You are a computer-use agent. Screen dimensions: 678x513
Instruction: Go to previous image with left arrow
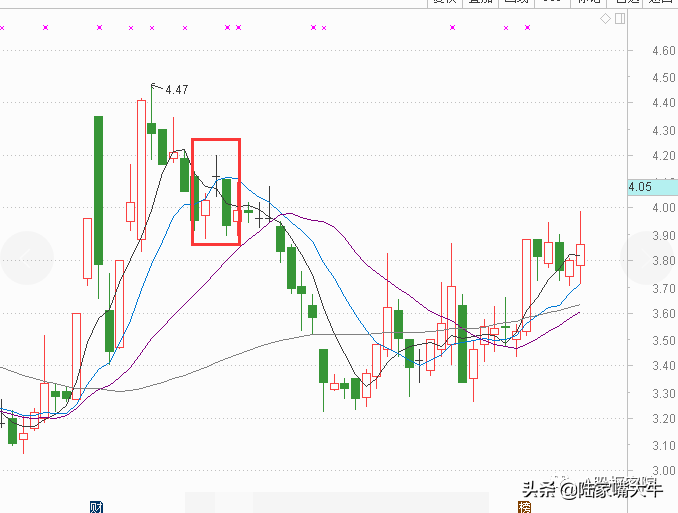click(27, 258)
